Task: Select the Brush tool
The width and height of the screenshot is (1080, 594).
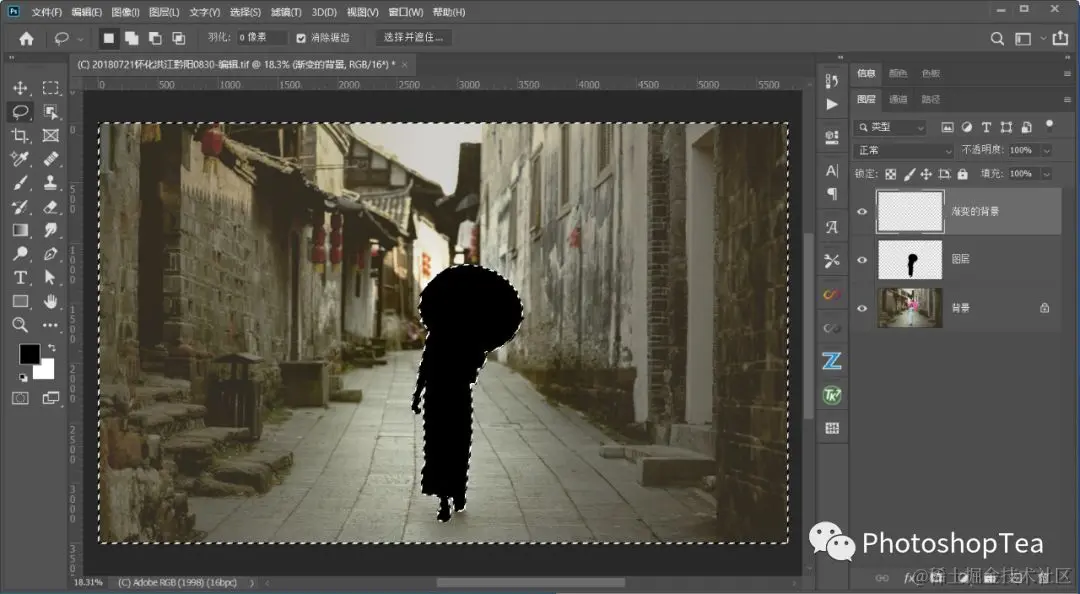Action: (x=20, y=183)
